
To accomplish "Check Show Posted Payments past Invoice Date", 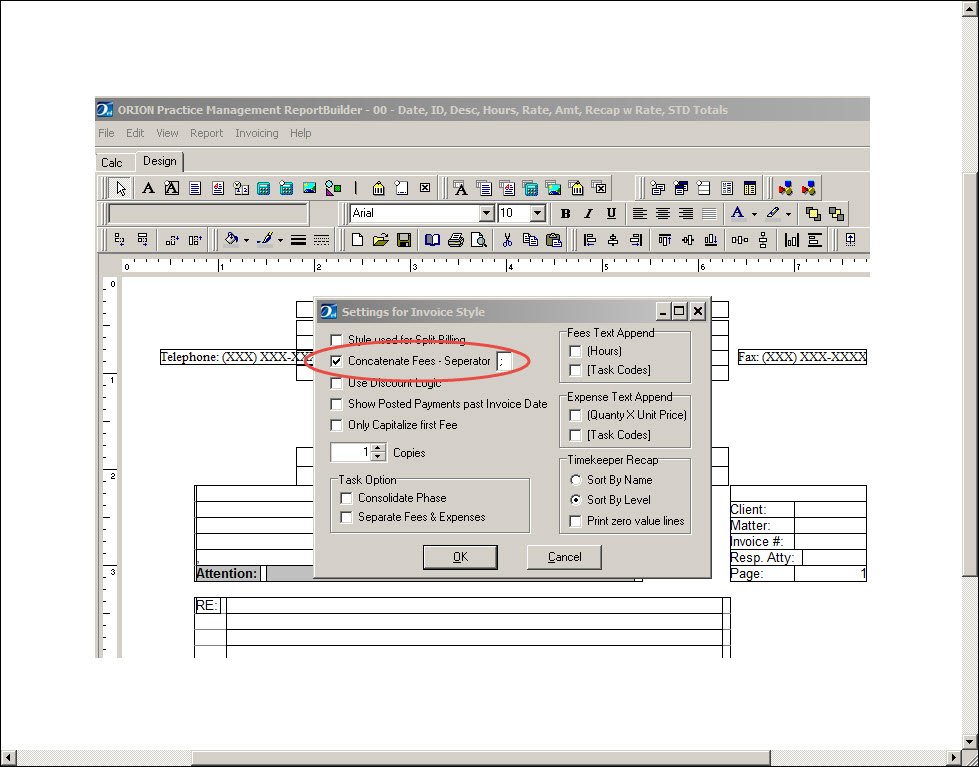I will (337, 404).
